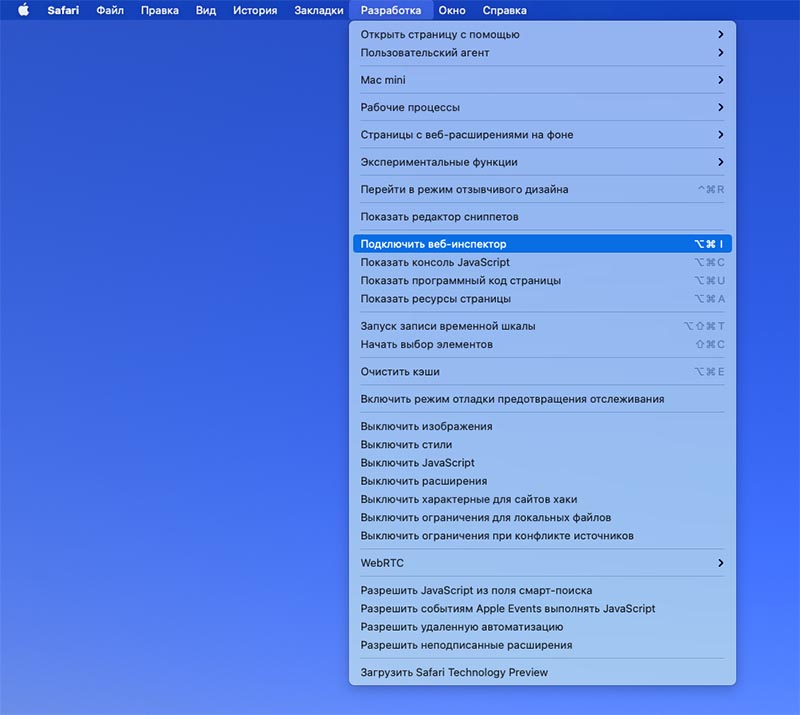
Task: Open the Файл menu
Action: [x=110, y=10]
